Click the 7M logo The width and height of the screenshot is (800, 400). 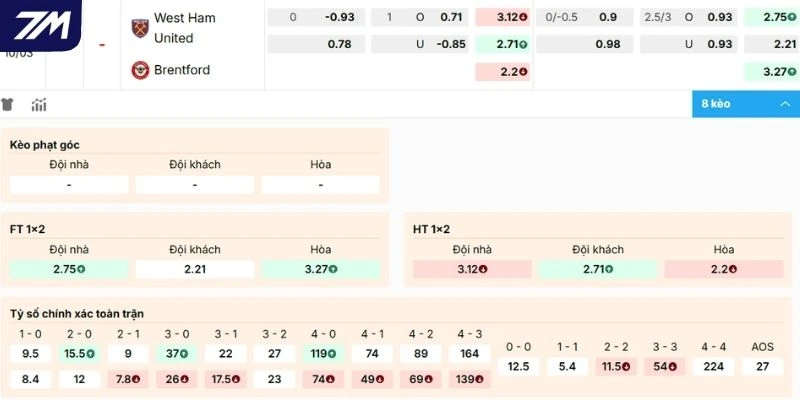40,25
